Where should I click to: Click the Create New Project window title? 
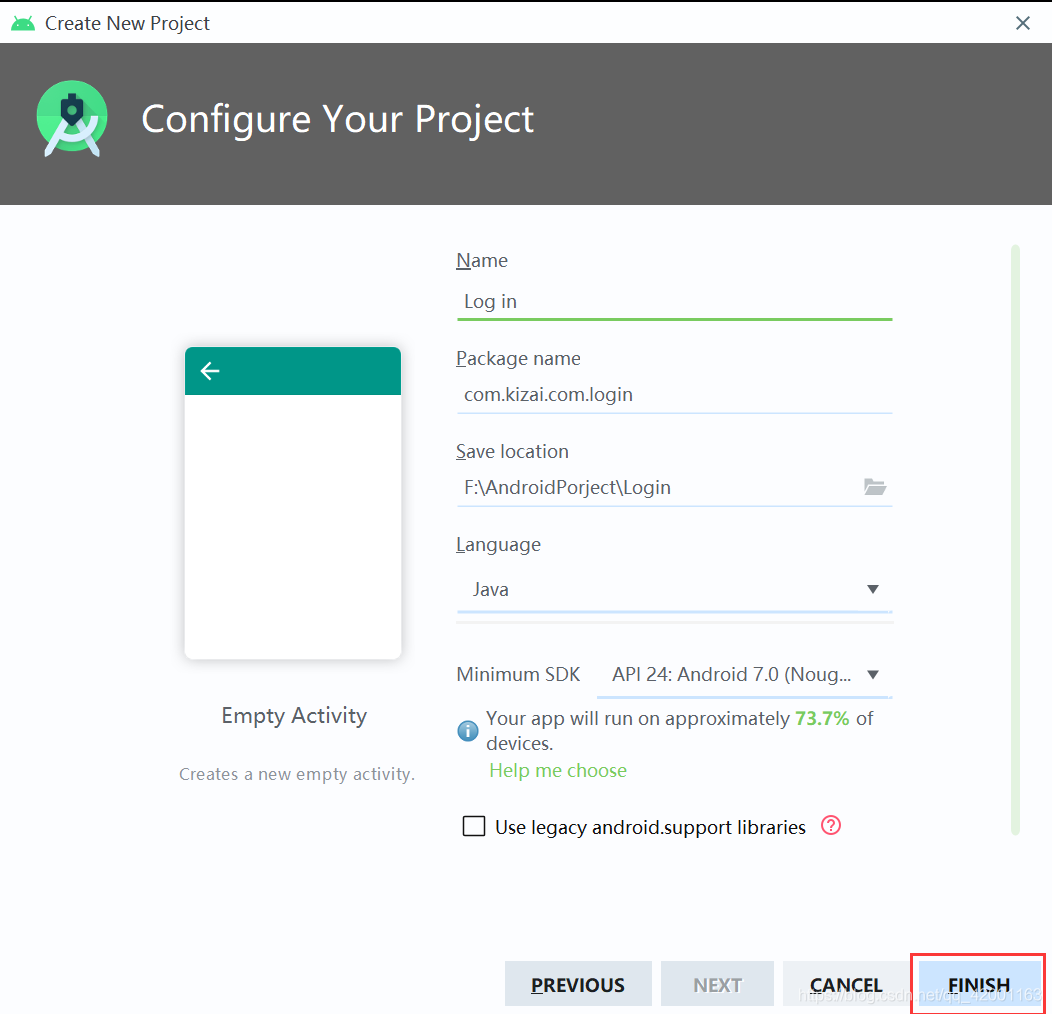(127, 23)
